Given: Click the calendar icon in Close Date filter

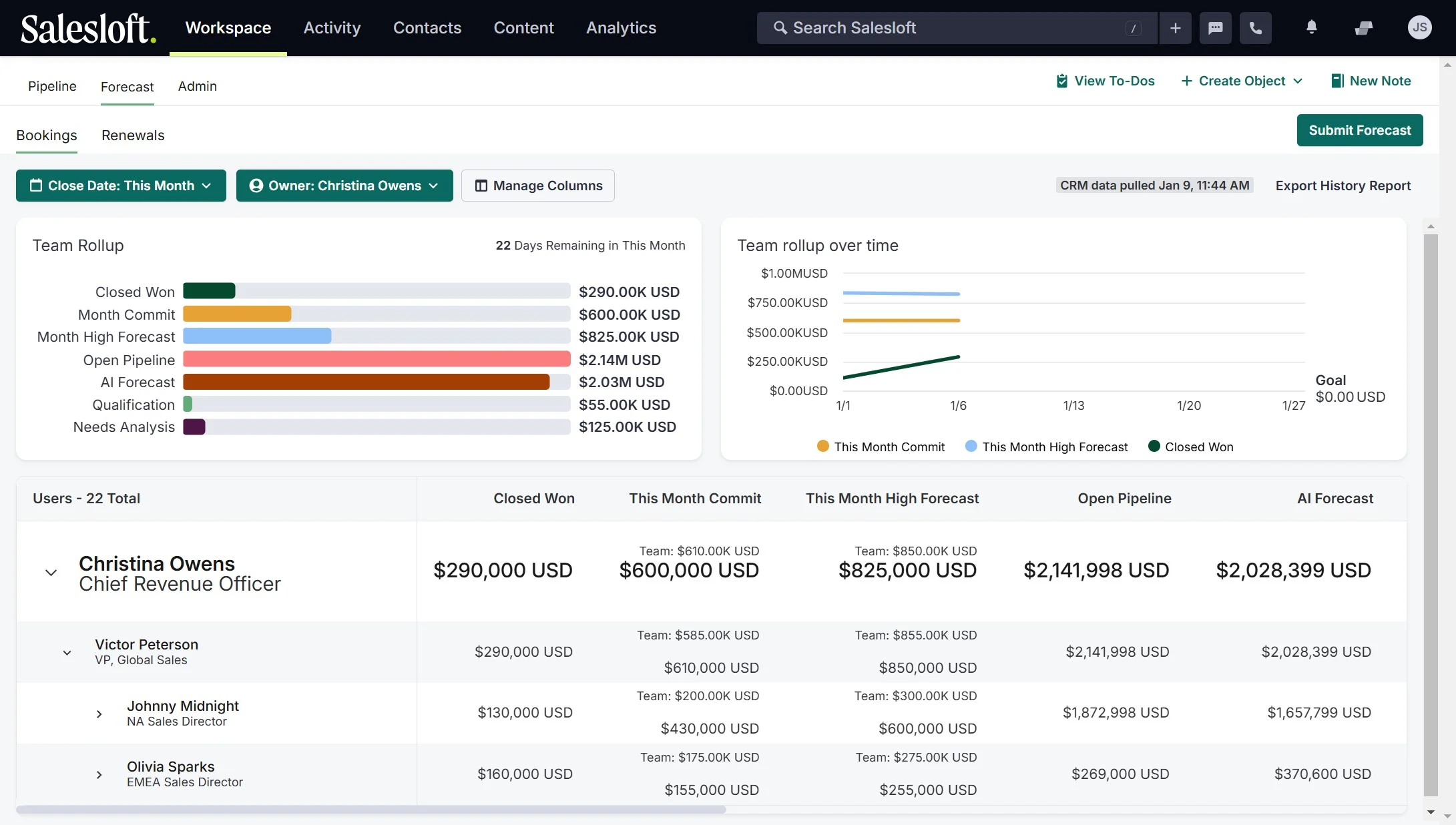Looking at the screenshot, I should pyautogui.click(x=36, y=186).
